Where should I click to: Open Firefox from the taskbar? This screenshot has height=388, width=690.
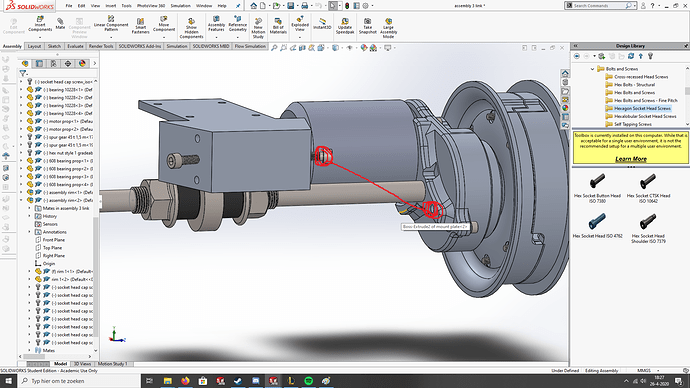pyautogui.click(x=185, y=381)
